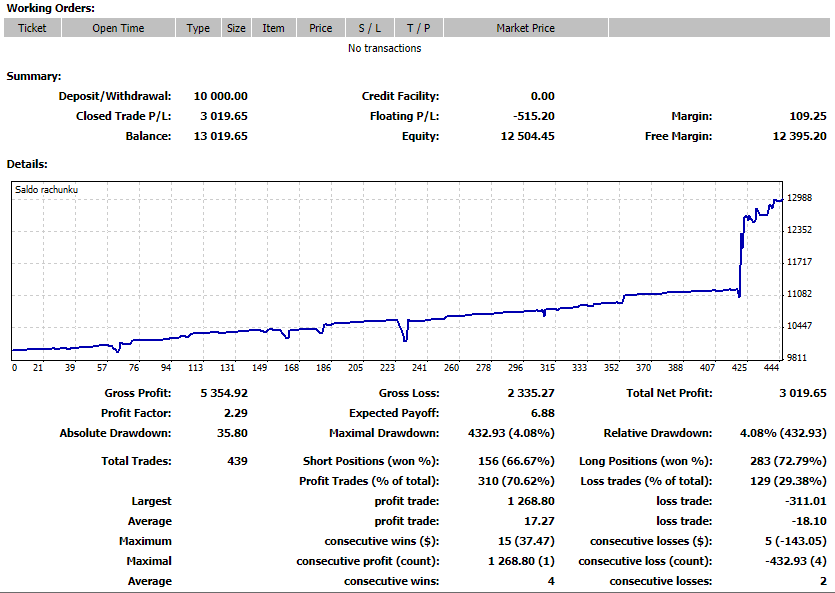The width and height of the screenshot is (835, 593).
Task: Select the Price column header
Action: pyautogui.click(x=321, y=28)
